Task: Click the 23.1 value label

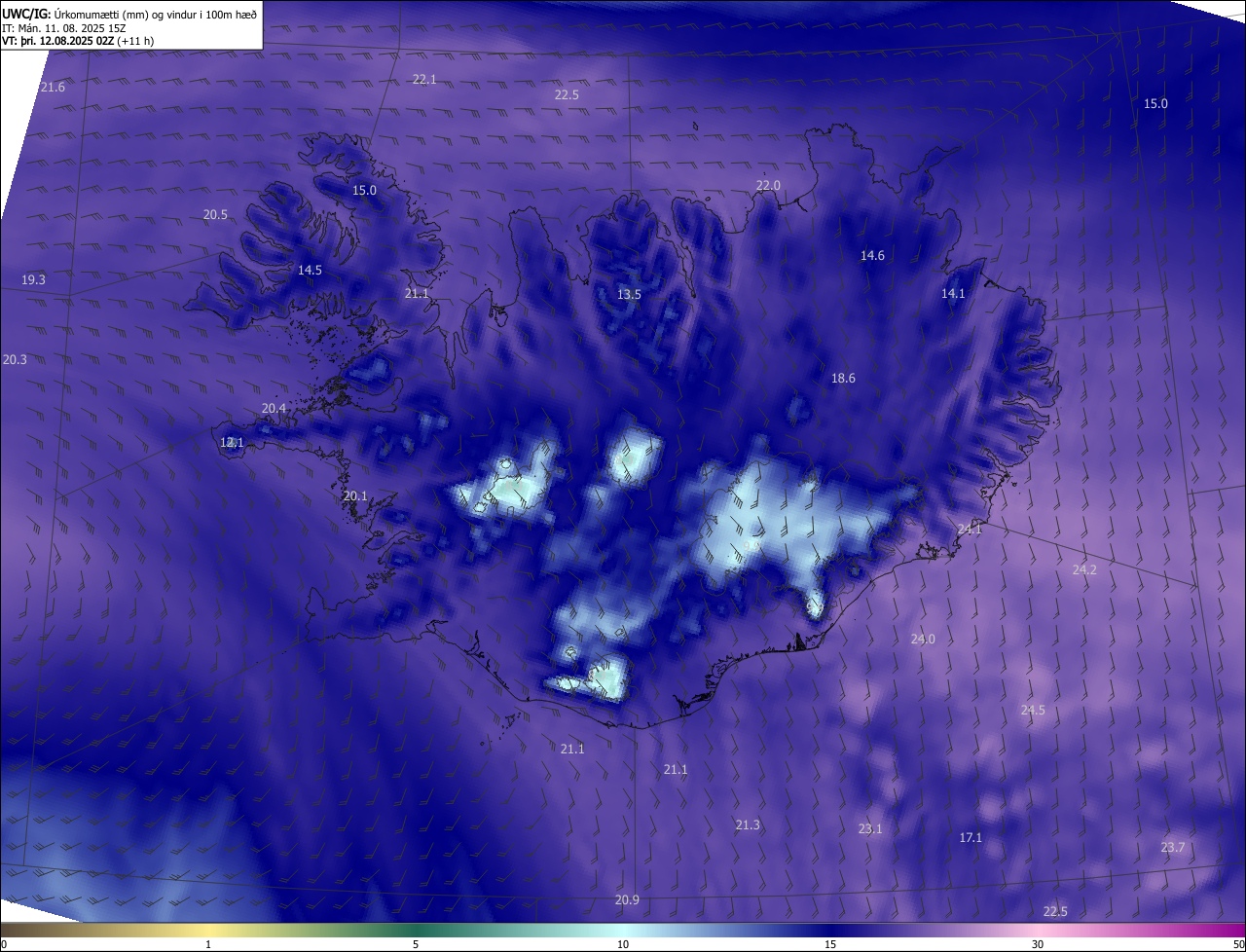Action: pyautogui.click(x=870, y=829)
